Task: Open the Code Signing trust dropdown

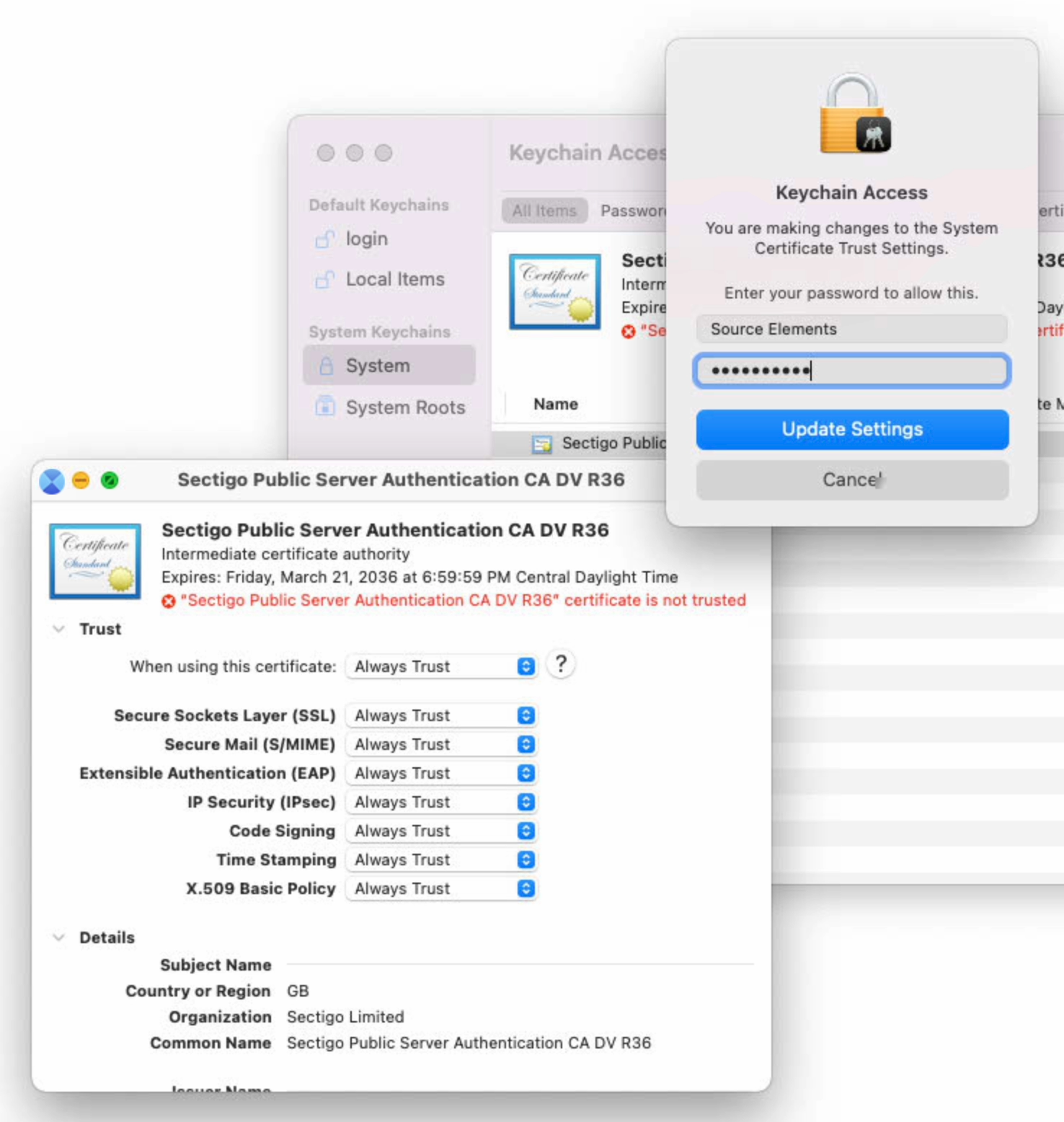Action: point(441,831)
